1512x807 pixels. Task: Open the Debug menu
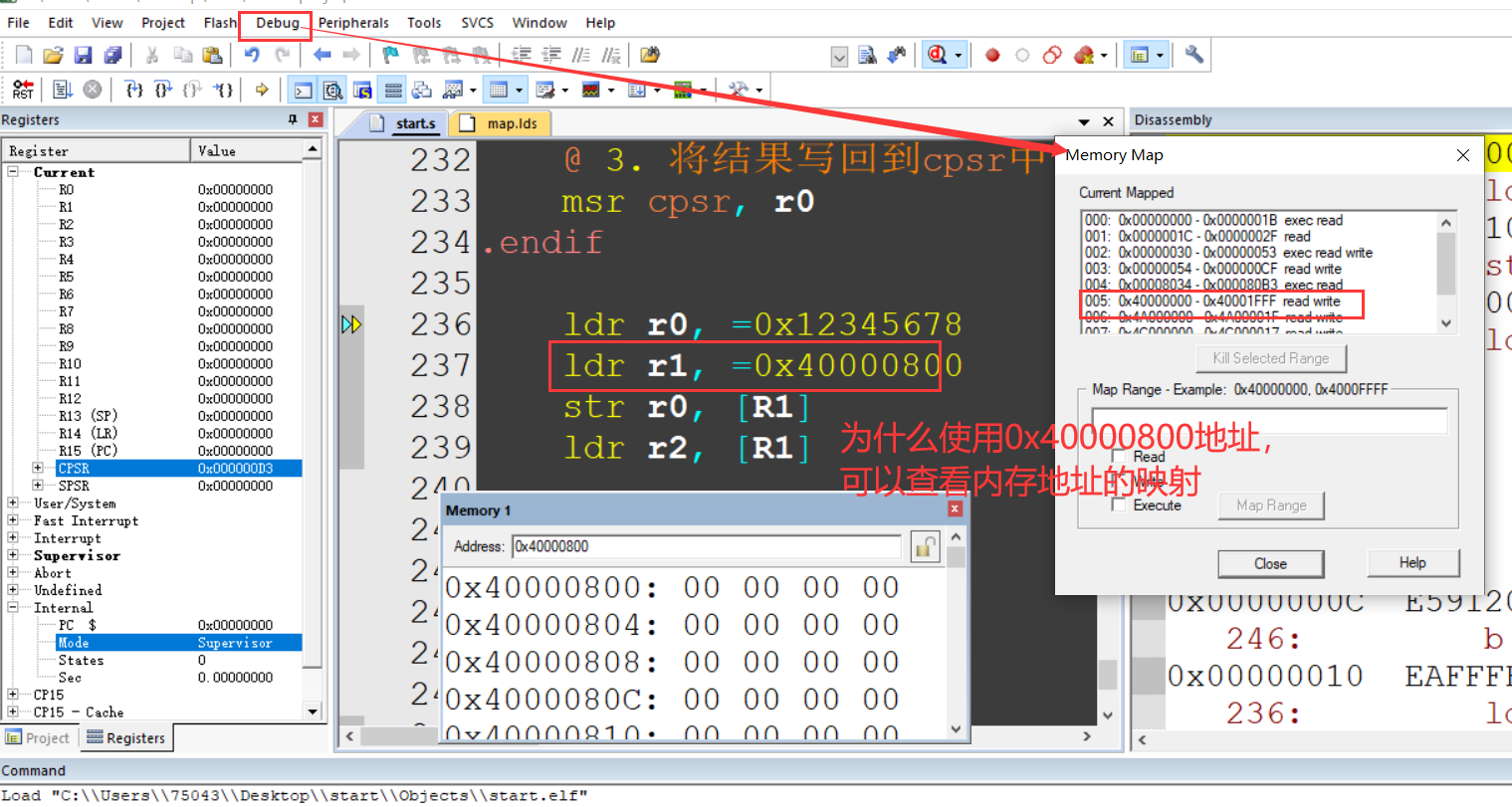[278, 23]
